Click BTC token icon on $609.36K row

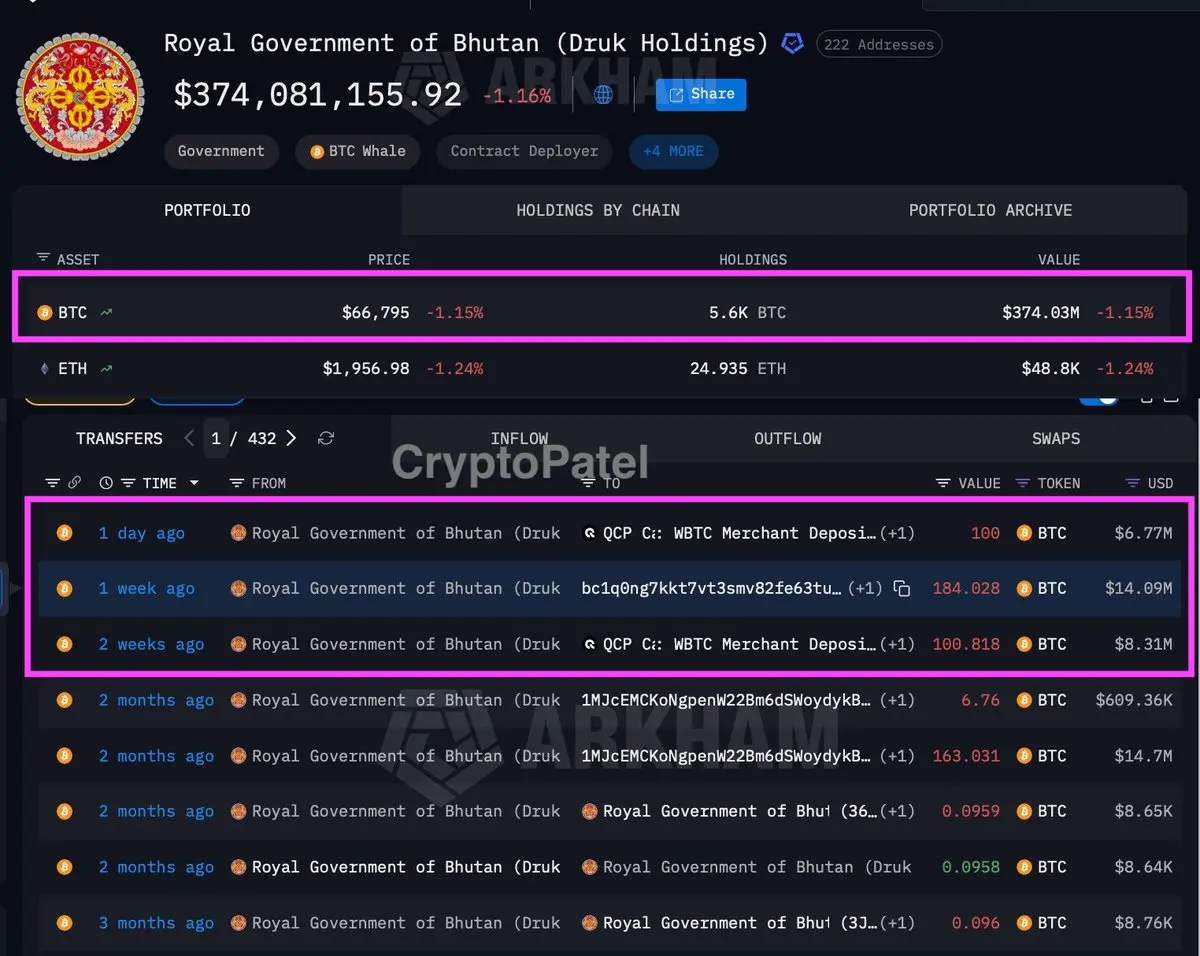(x=1024, y=700)
